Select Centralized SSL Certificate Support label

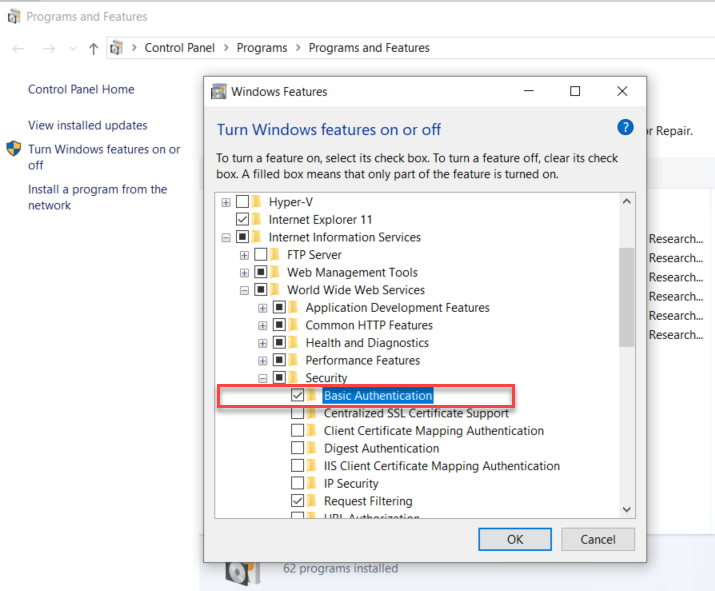416,413
